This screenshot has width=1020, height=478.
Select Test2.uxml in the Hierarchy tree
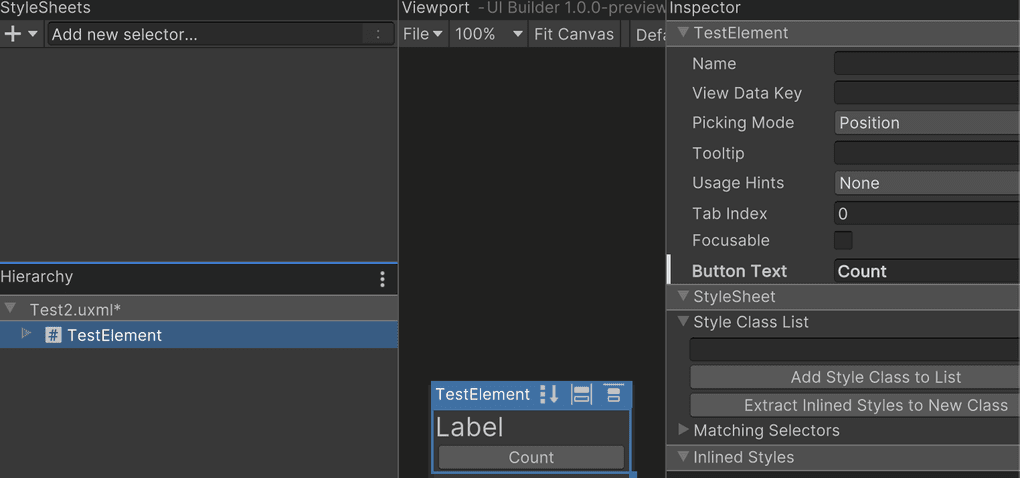click(x=75, y=309)
